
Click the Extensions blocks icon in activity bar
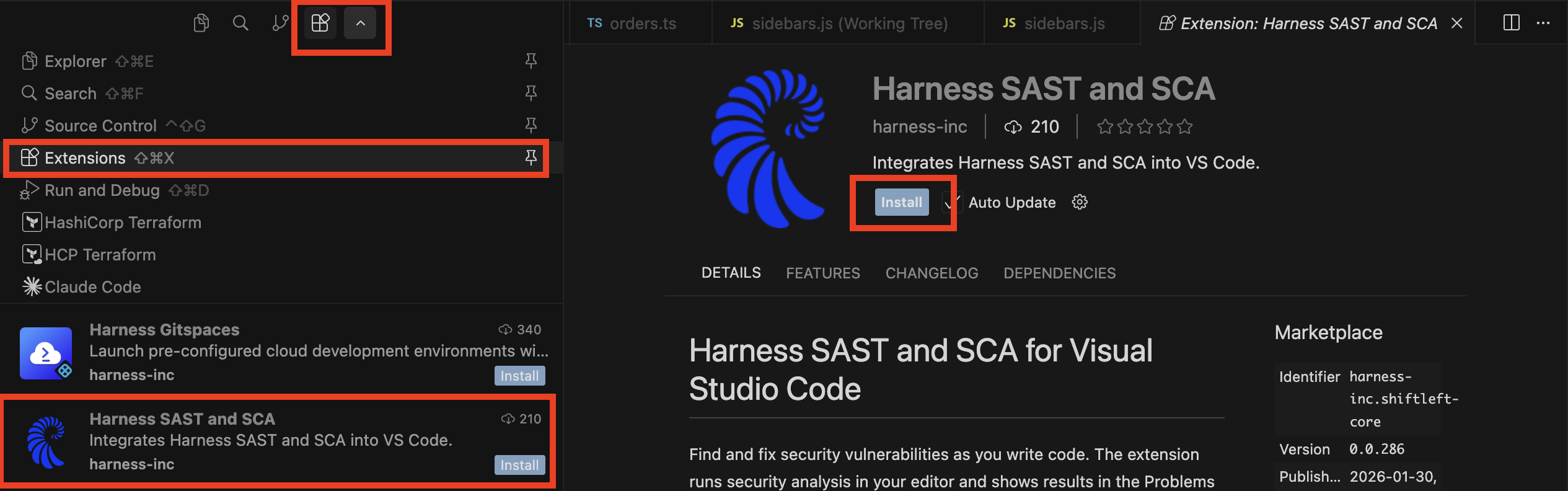click(320, 24)
